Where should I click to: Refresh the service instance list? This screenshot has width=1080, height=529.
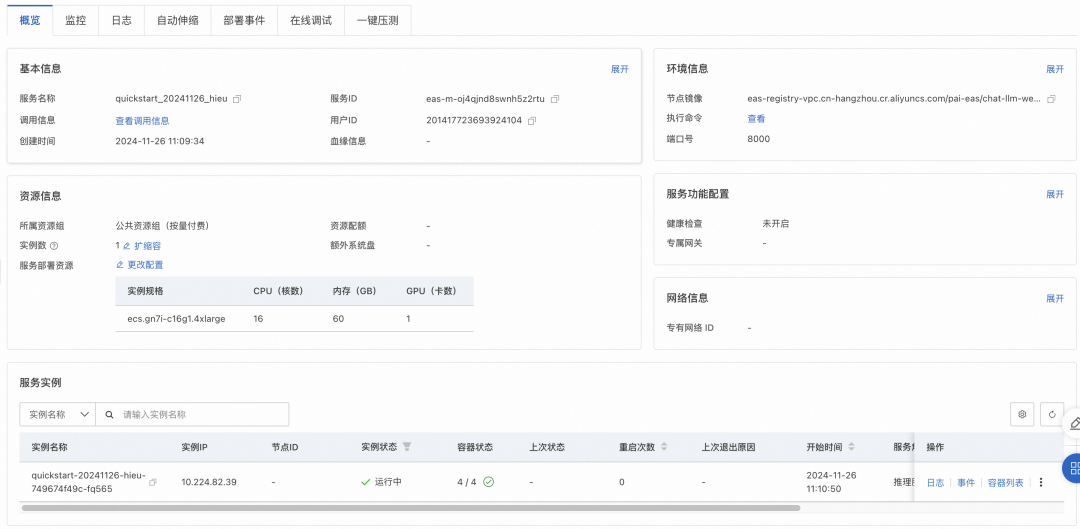1052,415
